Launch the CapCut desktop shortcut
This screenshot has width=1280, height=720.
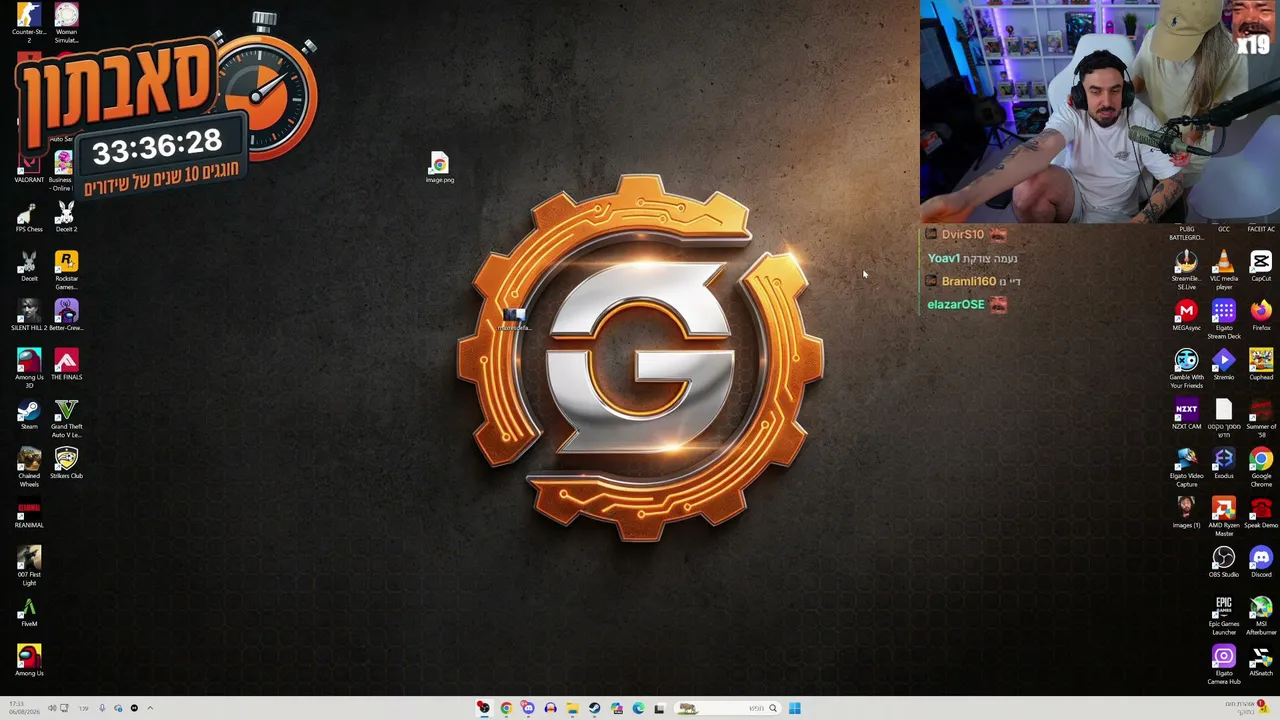[1261, 267]
